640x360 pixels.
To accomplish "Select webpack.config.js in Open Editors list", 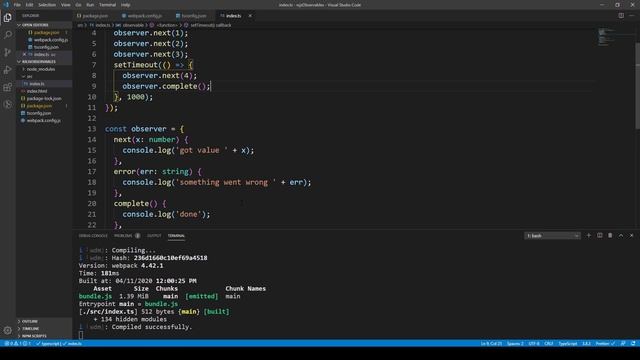I will [44, 40].
